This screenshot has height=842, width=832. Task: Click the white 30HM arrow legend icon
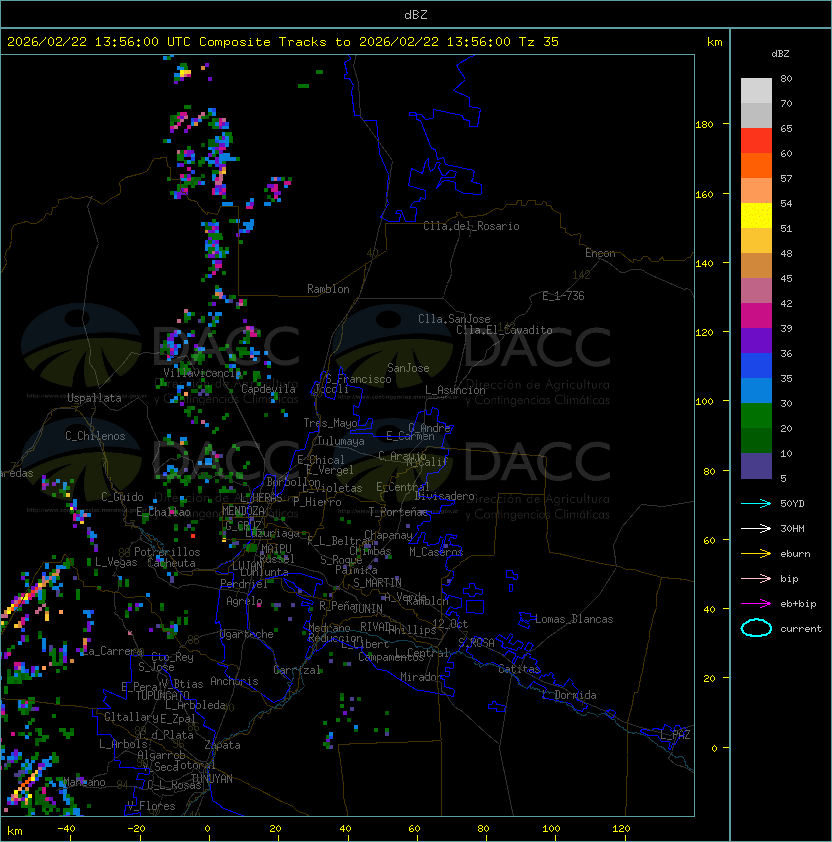click(x=756, y=528)
